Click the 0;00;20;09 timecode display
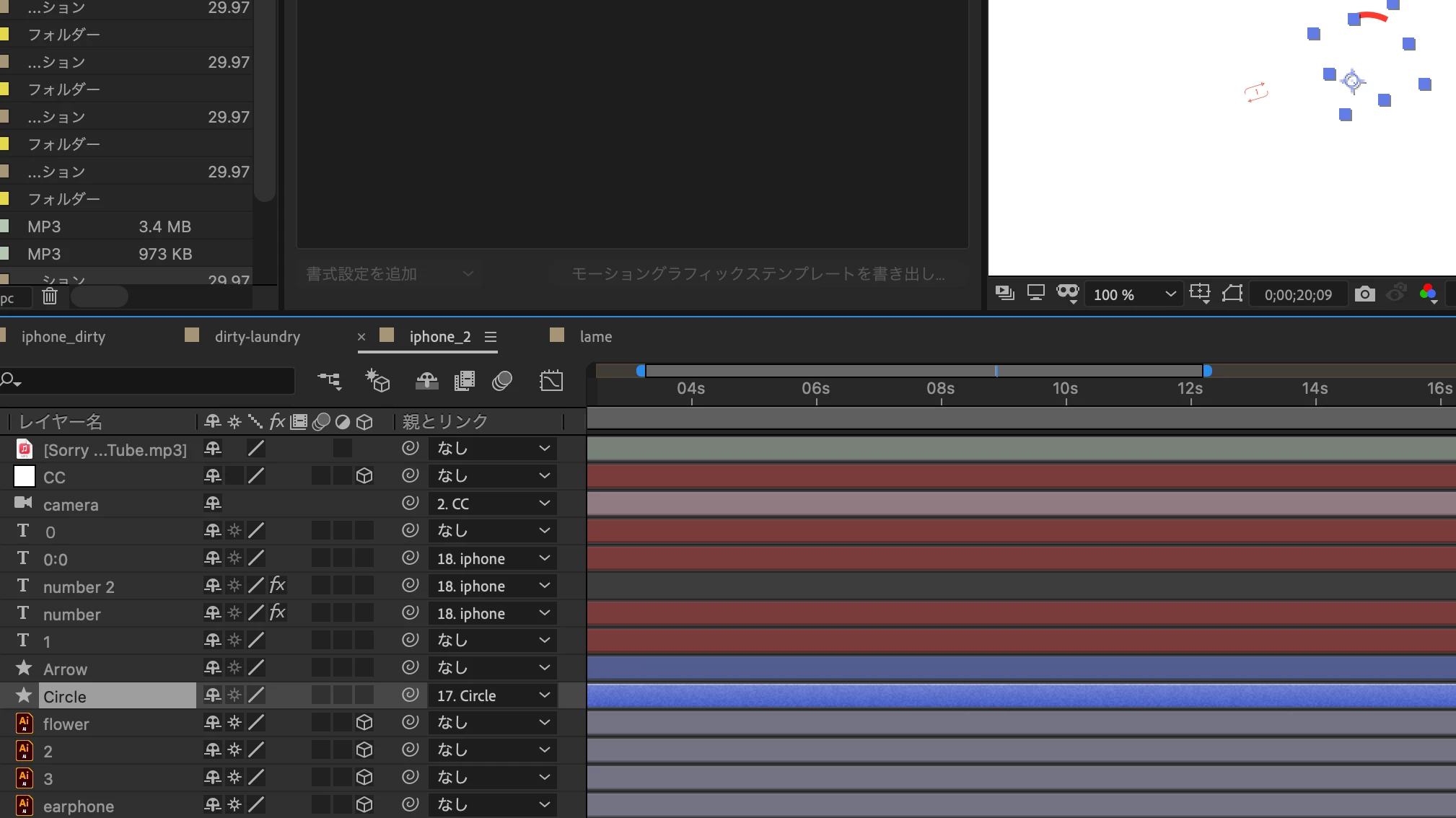This screenshot has width=1456, height=818. [x=1297, y=294]
